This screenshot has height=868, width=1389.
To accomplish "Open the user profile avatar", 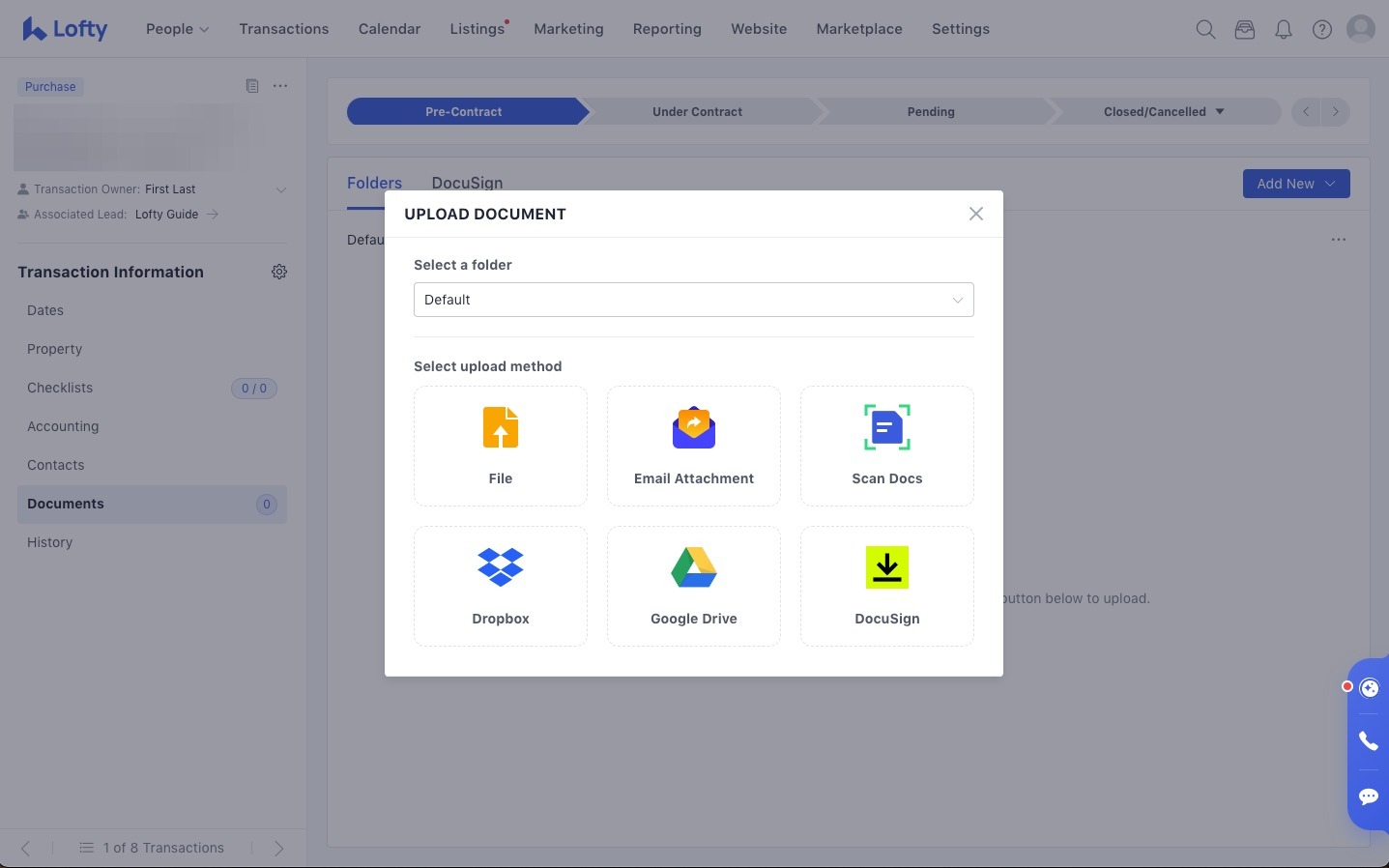I will (1361, 29).
